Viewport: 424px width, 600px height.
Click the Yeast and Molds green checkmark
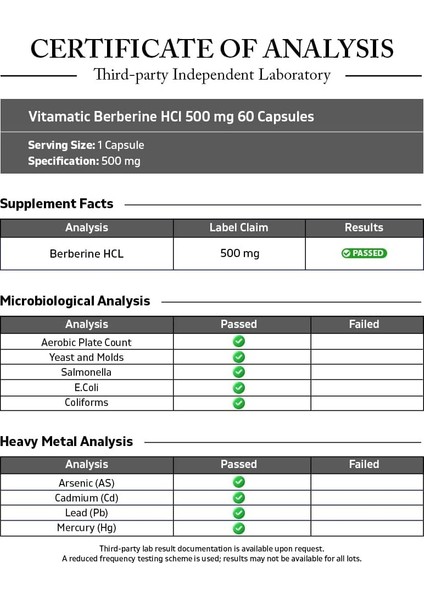239,357
